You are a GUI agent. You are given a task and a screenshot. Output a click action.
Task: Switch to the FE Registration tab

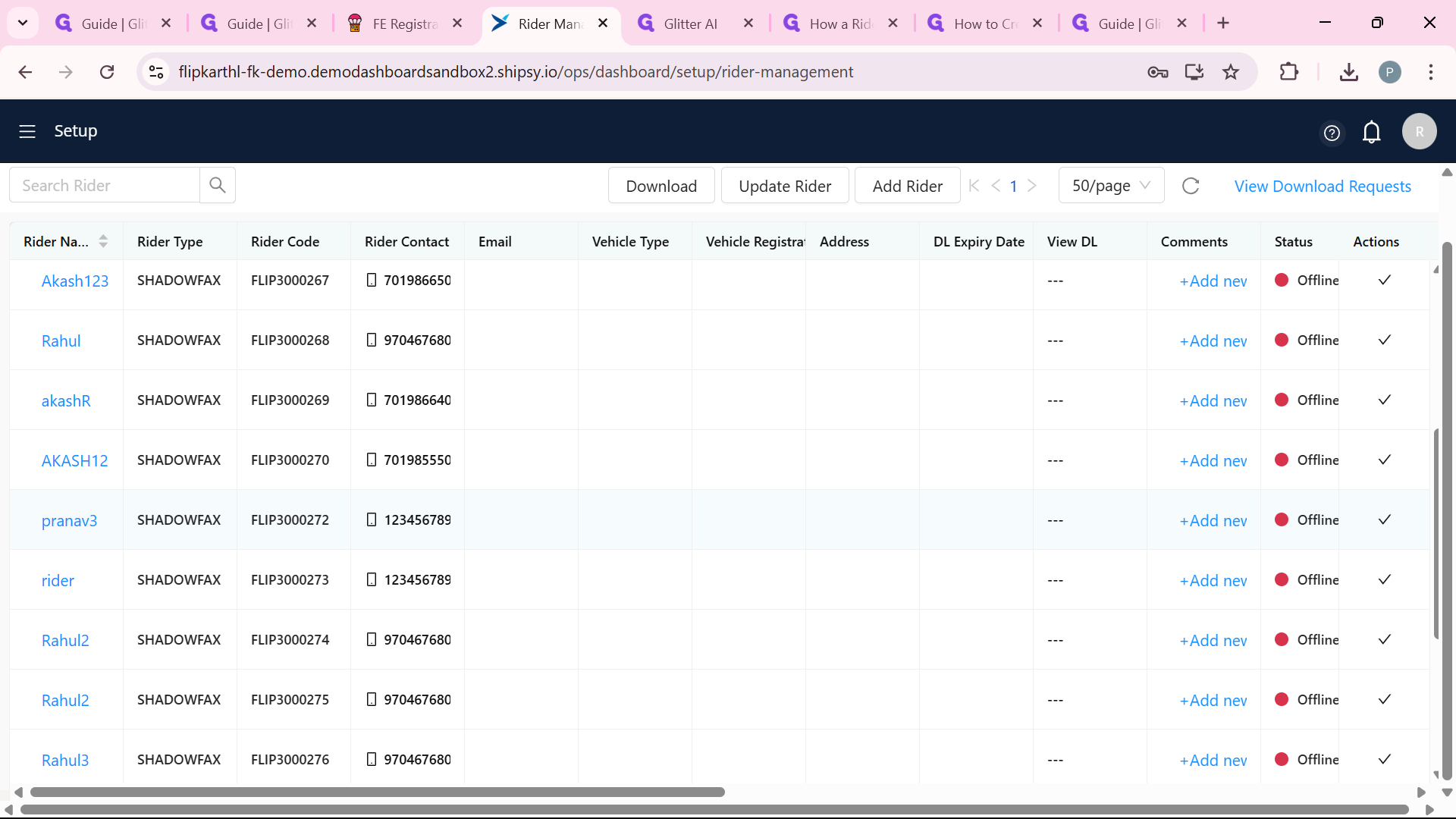[x=404, y=24]
